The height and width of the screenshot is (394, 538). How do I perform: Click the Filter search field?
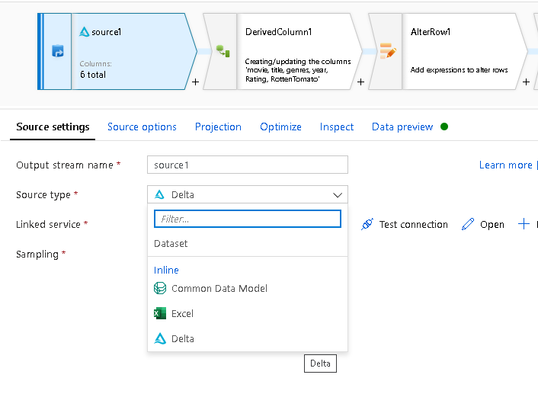click(x=247, y=219)
